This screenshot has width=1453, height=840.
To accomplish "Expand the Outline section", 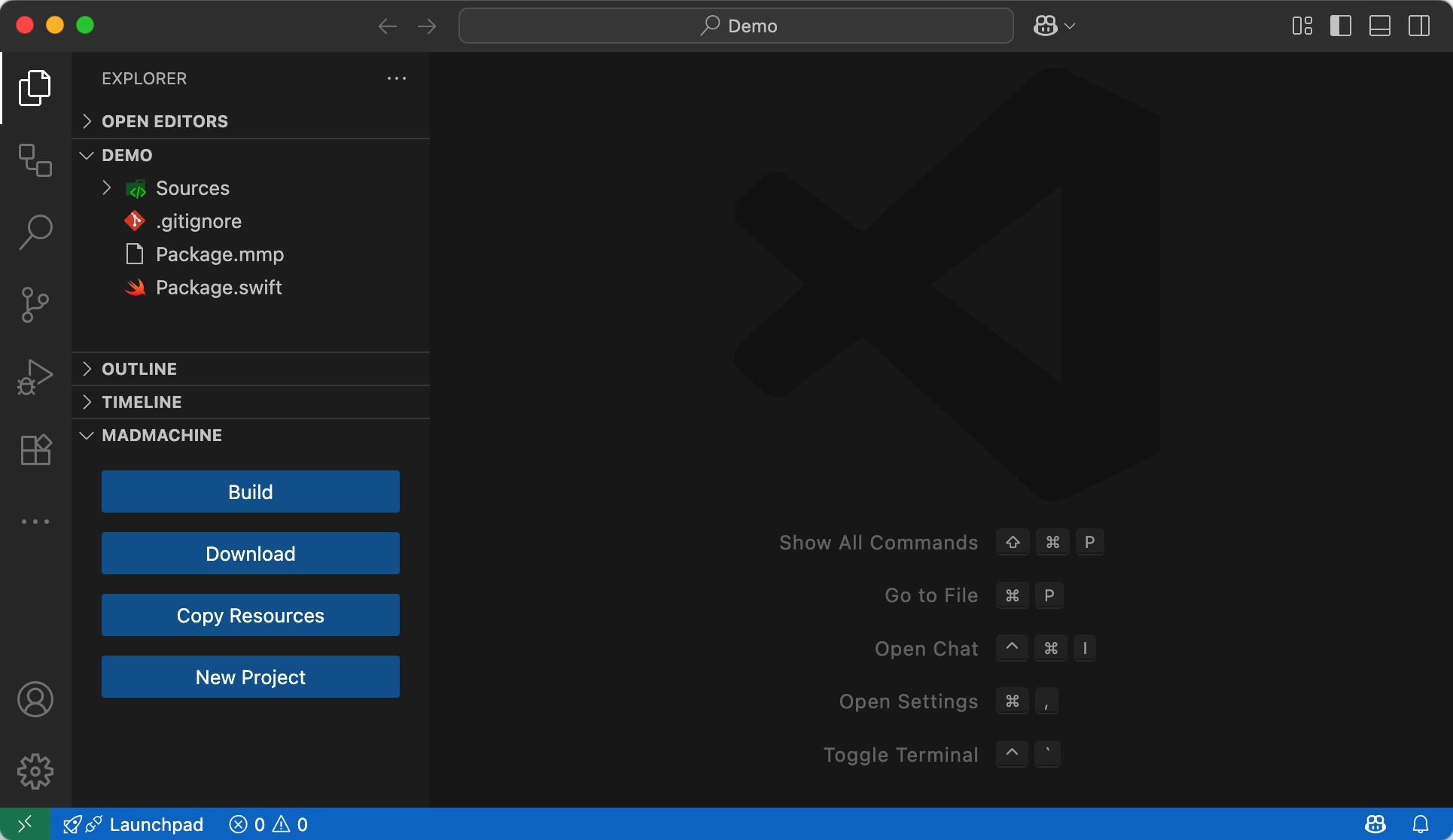I will tap(251, 369).
